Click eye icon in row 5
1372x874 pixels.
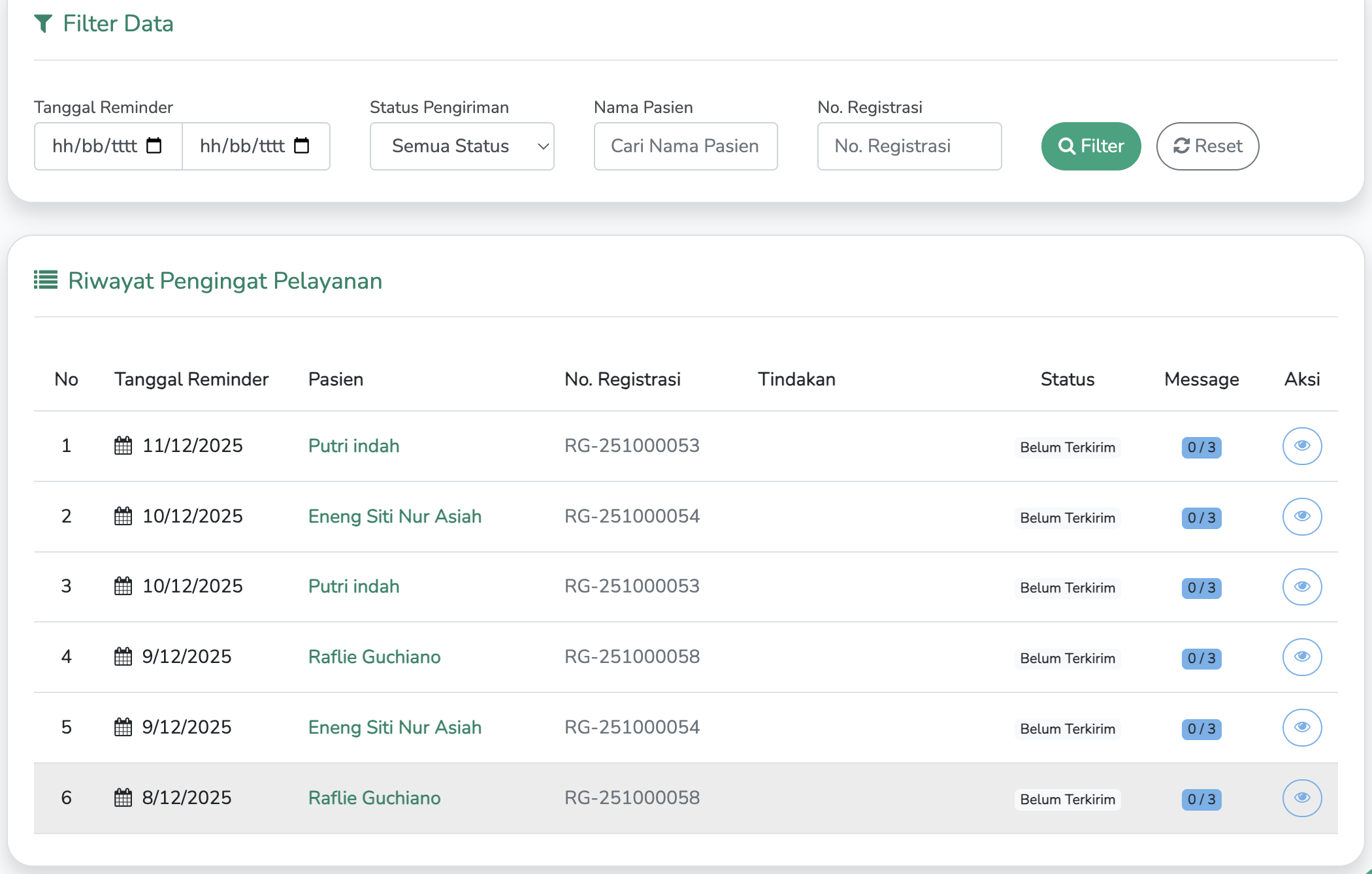click(1301, 728)
